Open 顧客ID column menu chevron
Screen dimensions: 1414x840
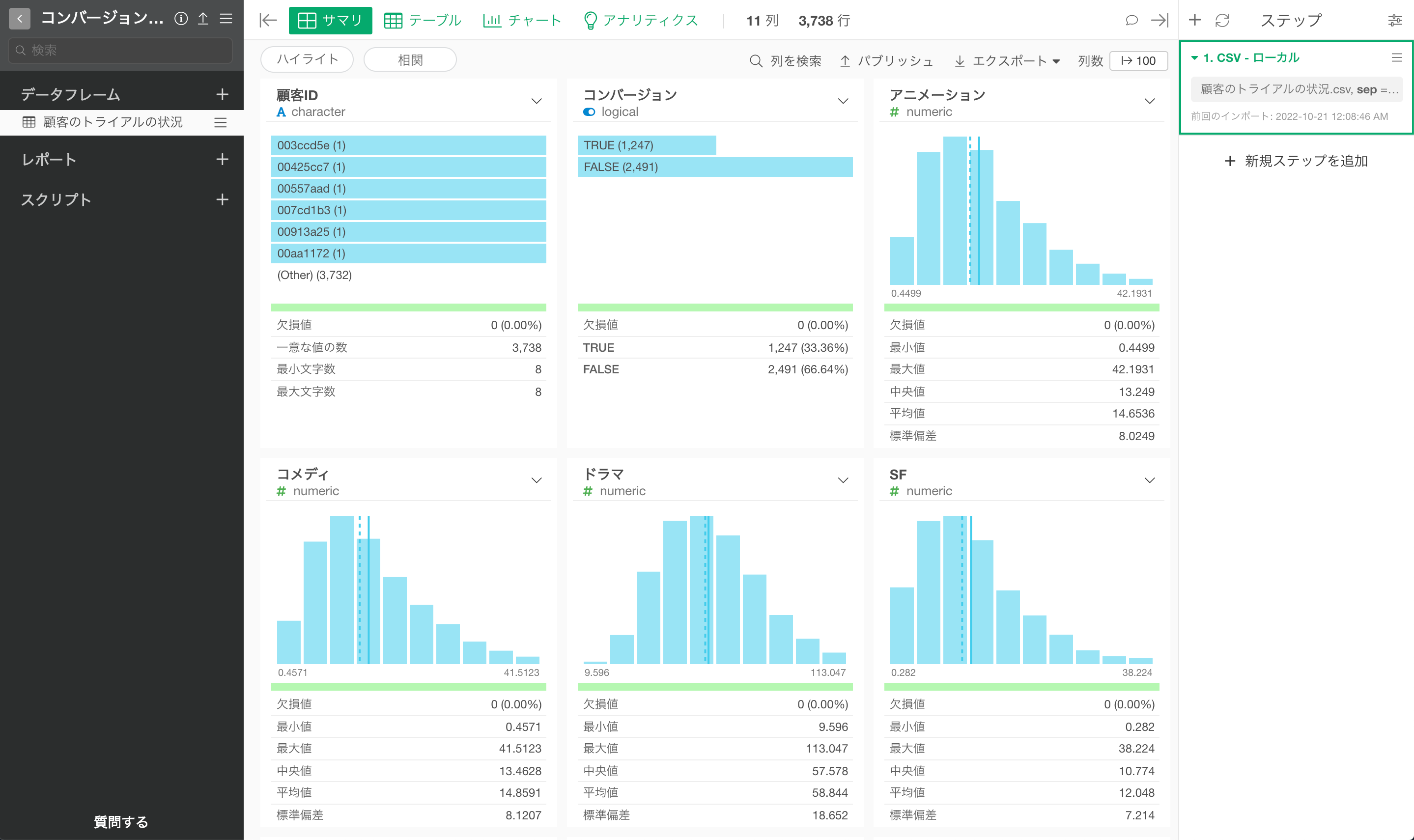pos(536,101)
